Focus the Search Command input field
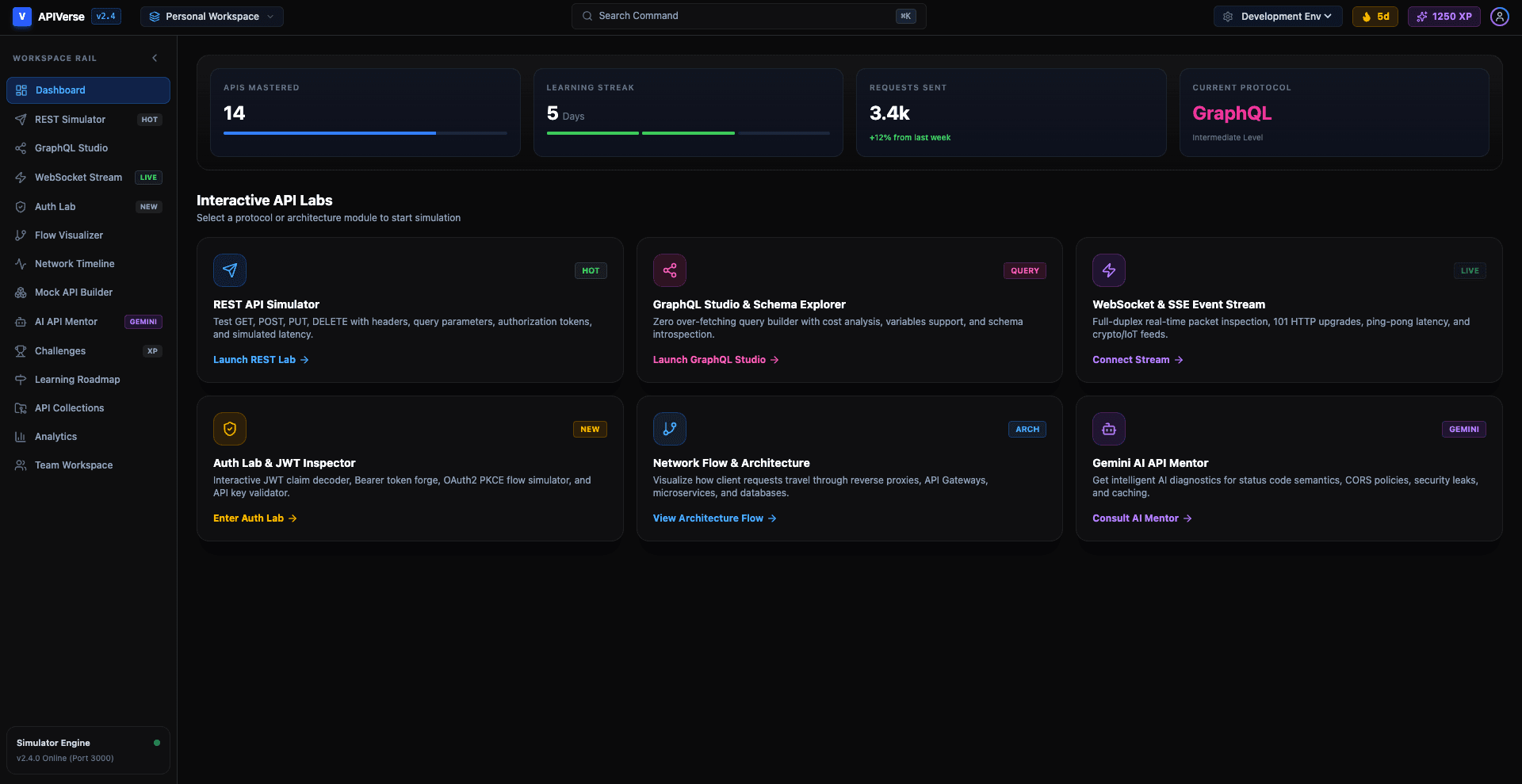The height and width of the screenshot is (784, 1522). pos(748,16)
